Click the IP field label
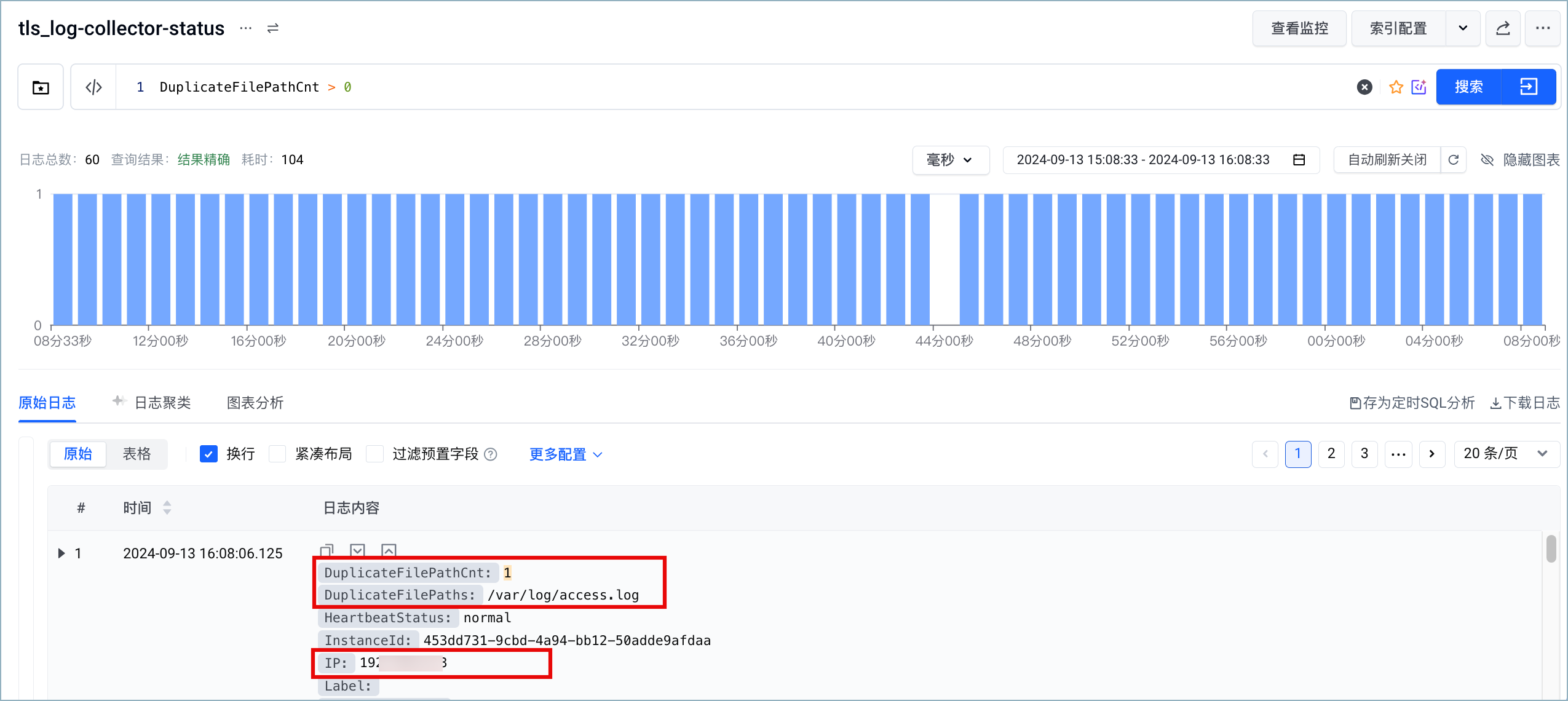Screen dimensions: 1568x701 336,663
